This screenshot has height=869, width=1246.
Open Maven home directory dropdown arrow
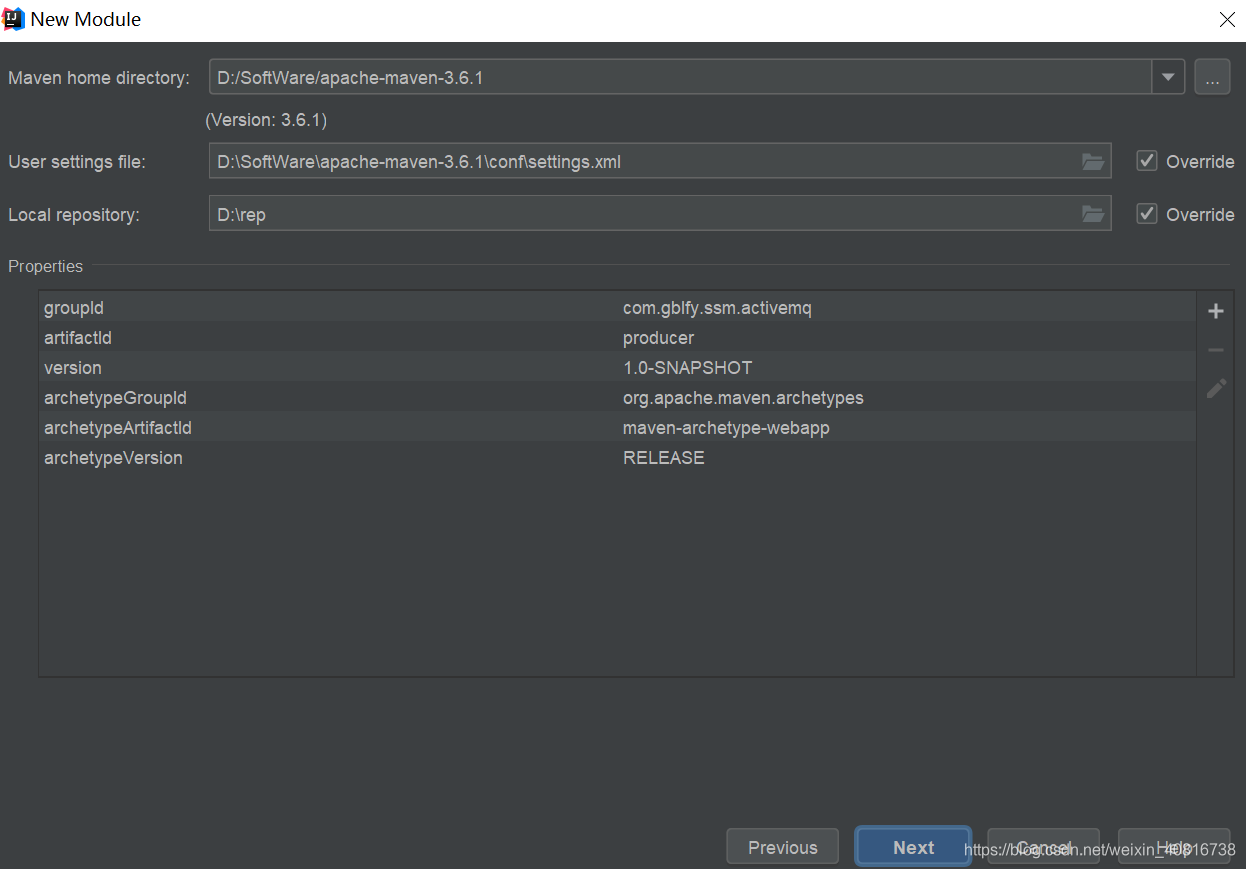1168,77
